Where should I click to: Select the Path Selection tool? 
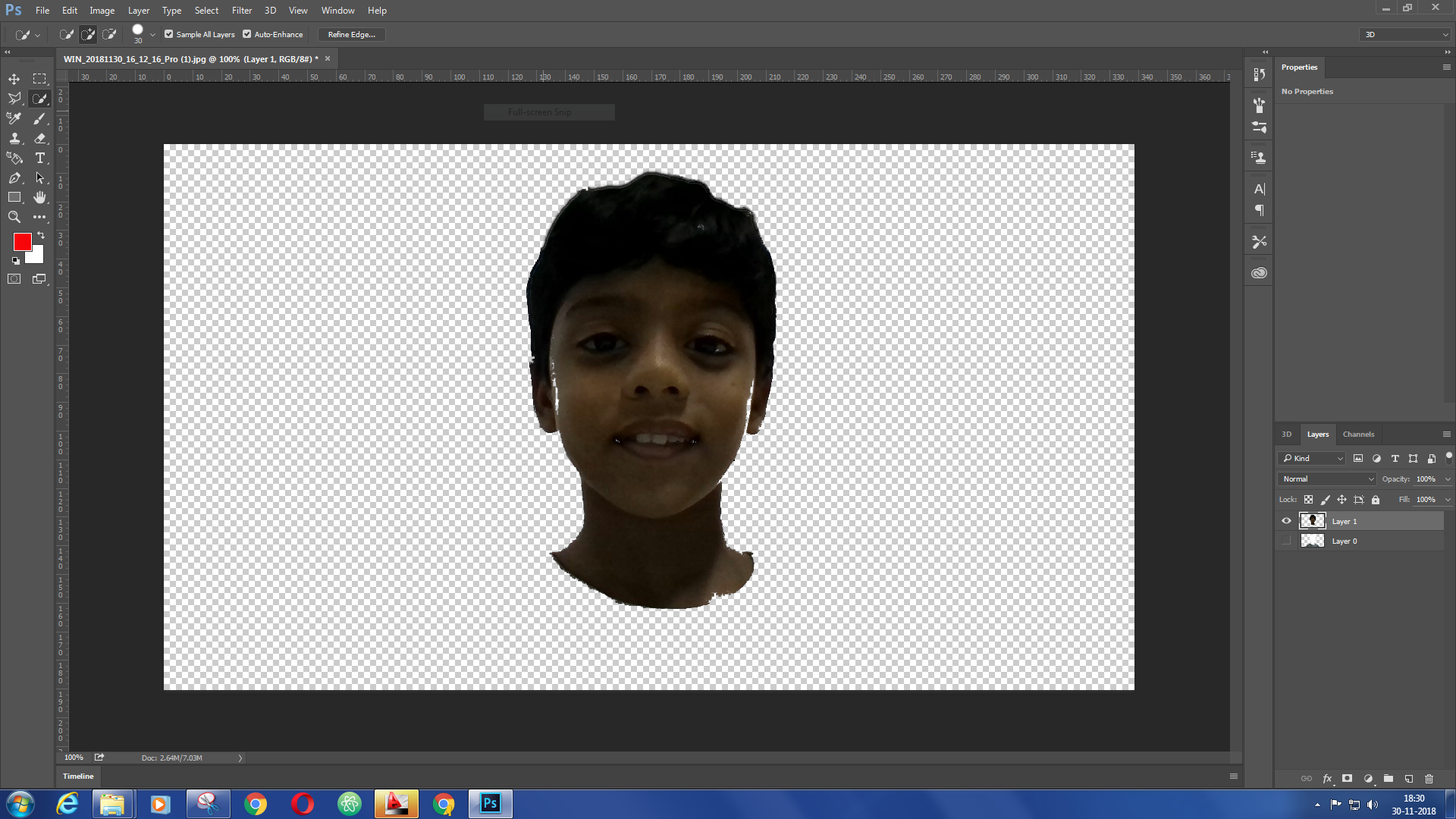pos(39,177)
